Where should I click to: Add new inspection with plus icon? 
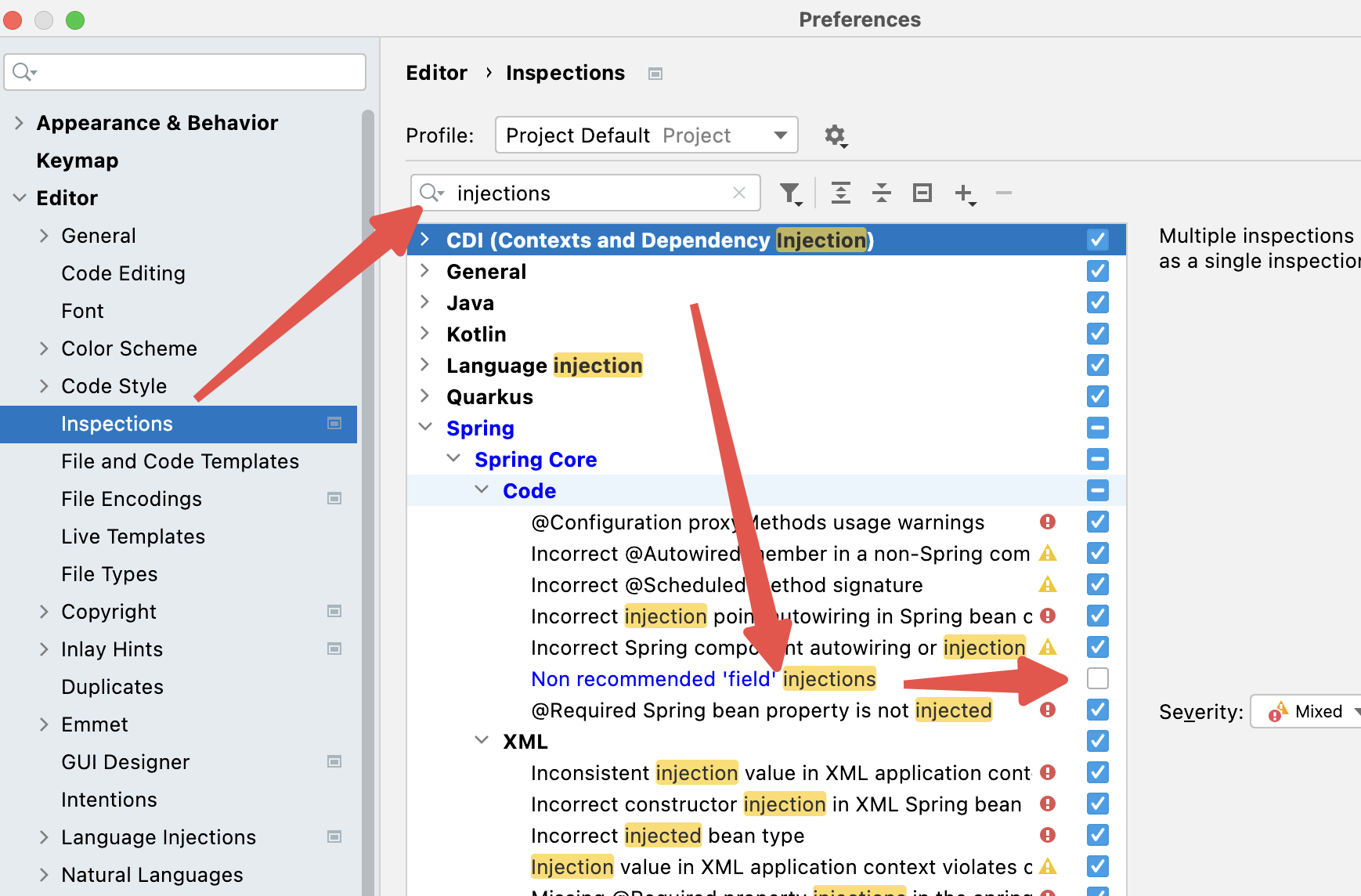tap(965, 193)
